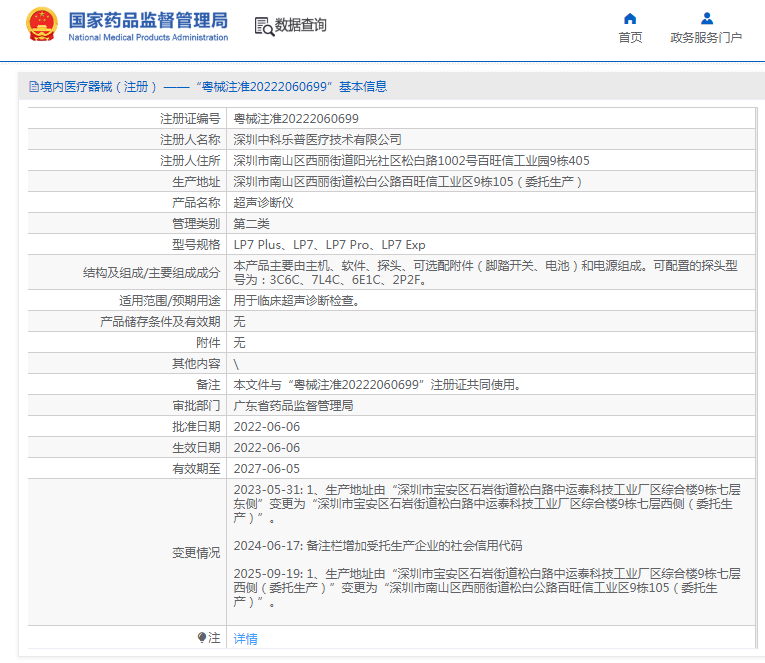Click the document icon before 境内医疗器械
765x663 pixels.
tap(34, 87)
